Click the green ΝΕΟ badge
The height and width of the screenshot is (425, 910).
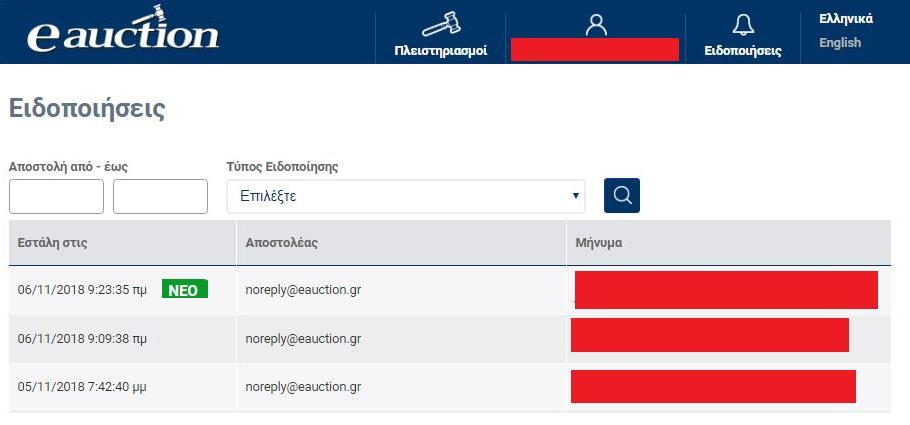click(185, 290)
